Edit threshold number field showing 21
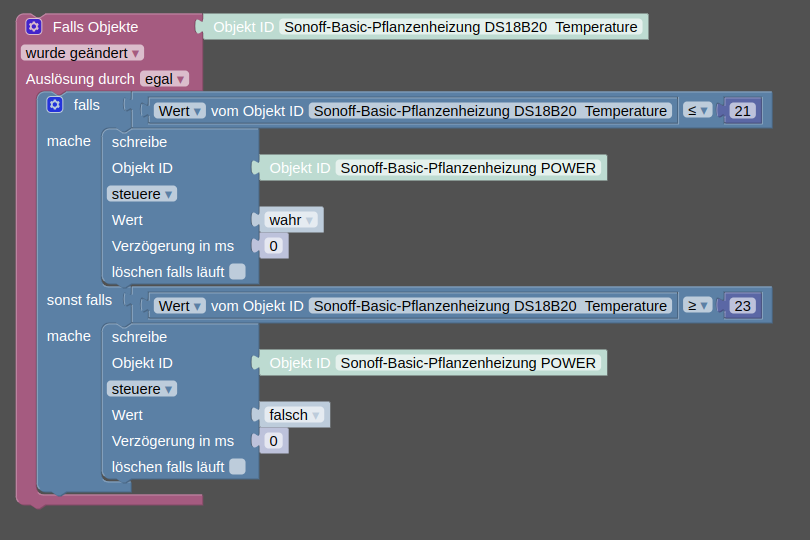 coord(743,111)
